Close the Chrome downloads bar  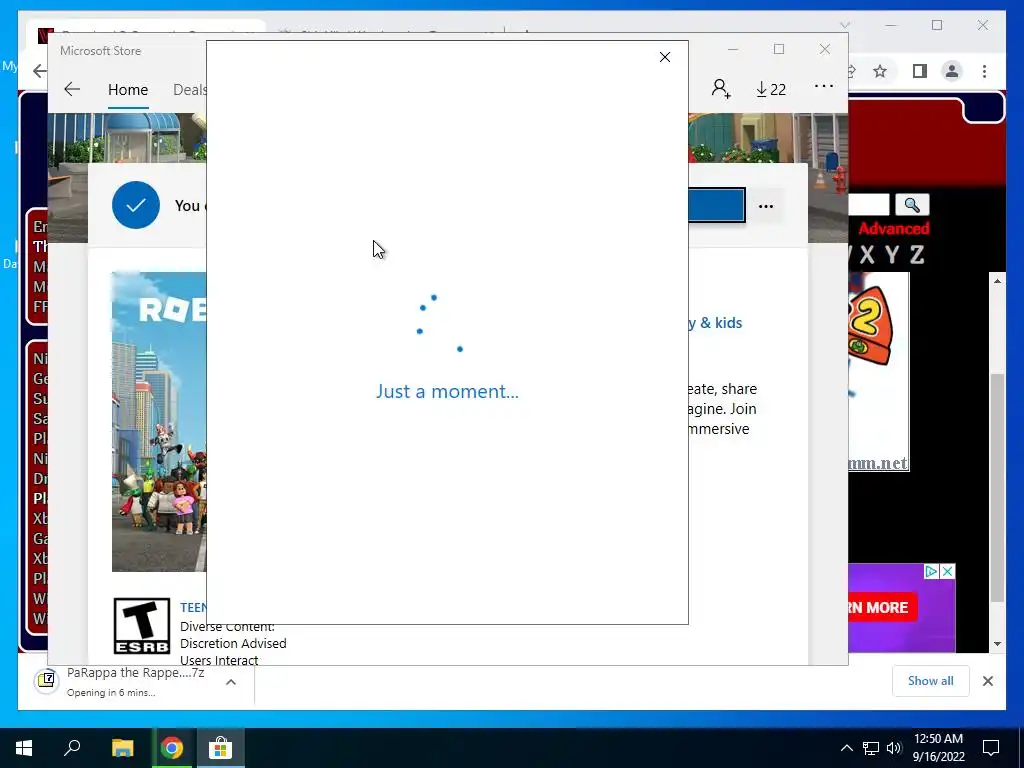coord(987,681)
